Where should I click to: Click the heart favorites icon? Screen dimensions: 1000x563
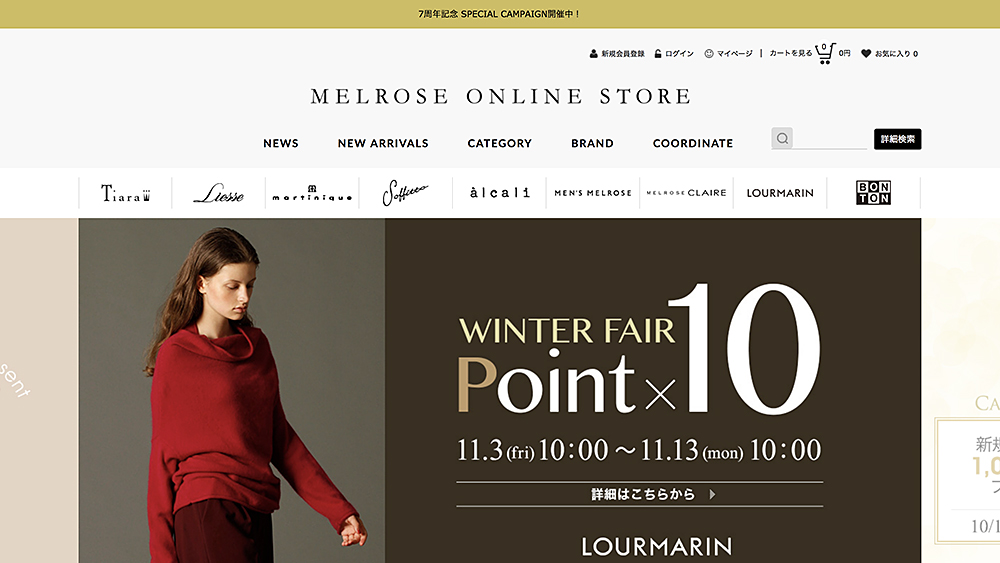[865, 54]
